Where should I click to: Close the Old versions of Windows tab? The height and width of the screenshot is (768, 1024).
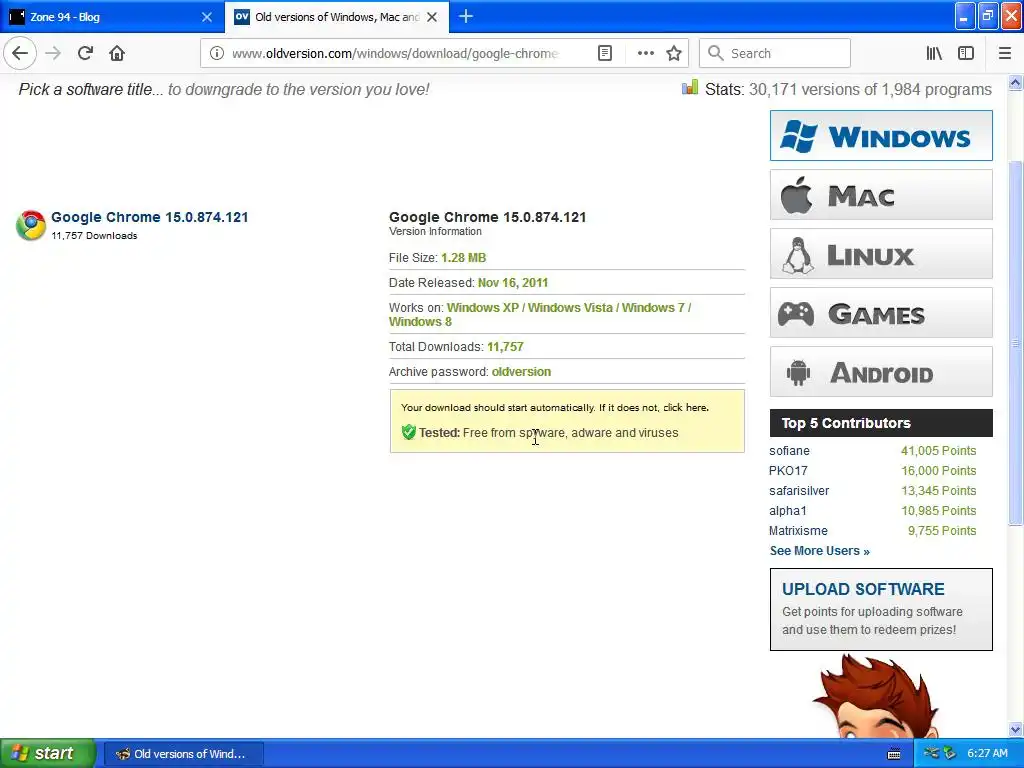[x=432, y=17]
